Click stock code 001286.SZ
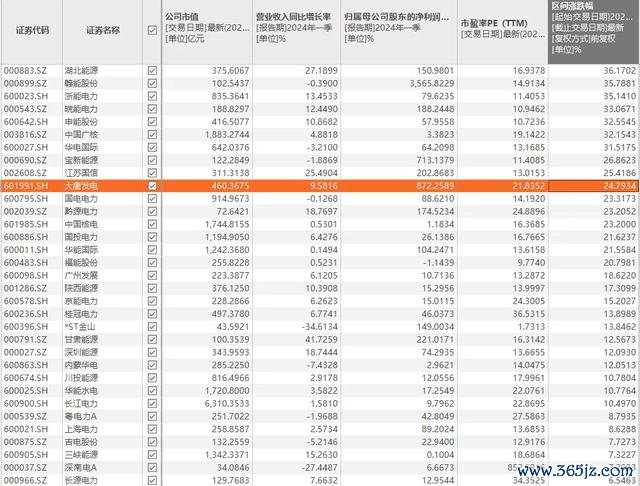The width and height of the screenshot is (640, 486). [25, 288]
